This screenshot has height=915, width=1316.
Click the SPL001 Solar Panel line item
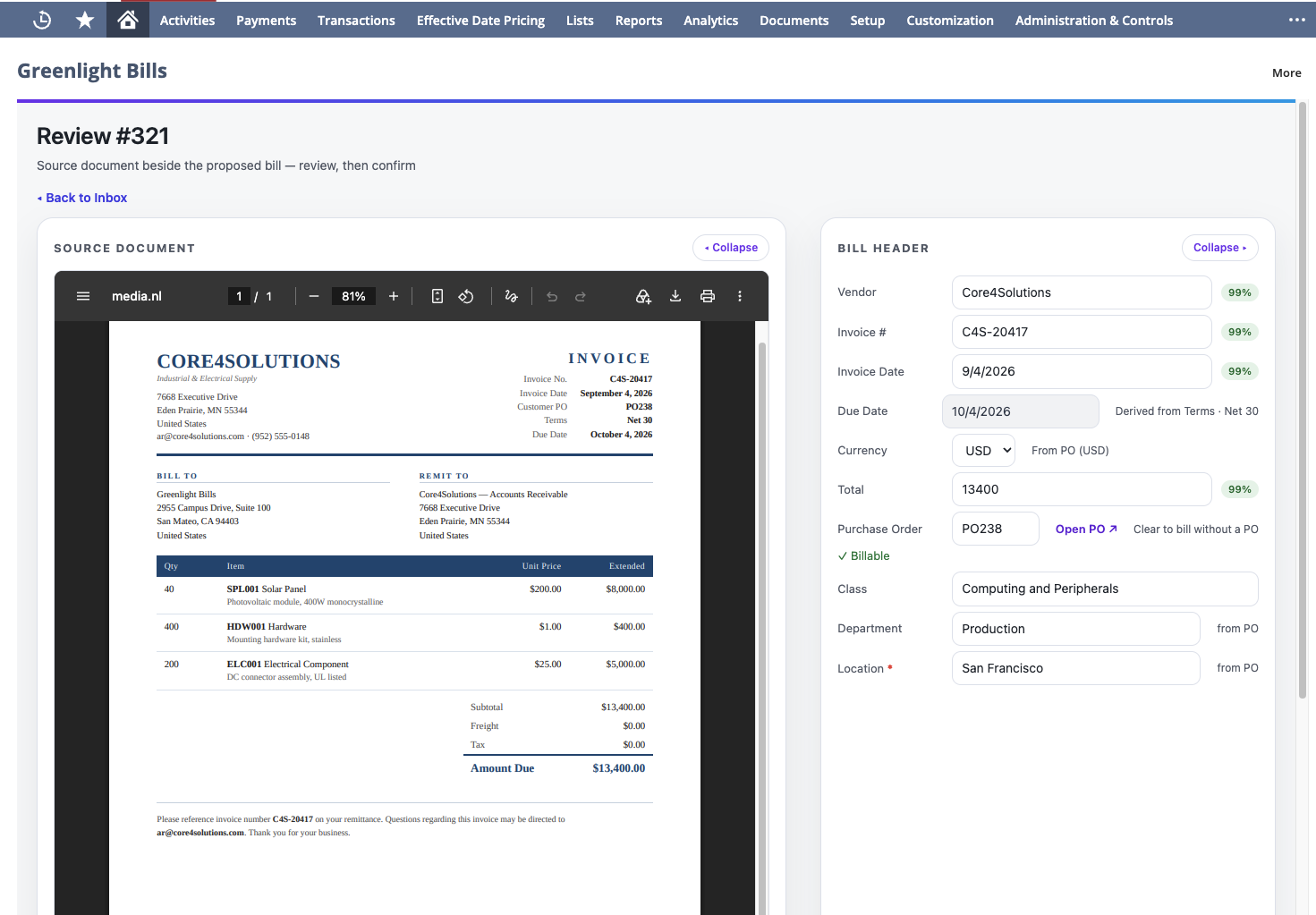[x=404, y=595]
